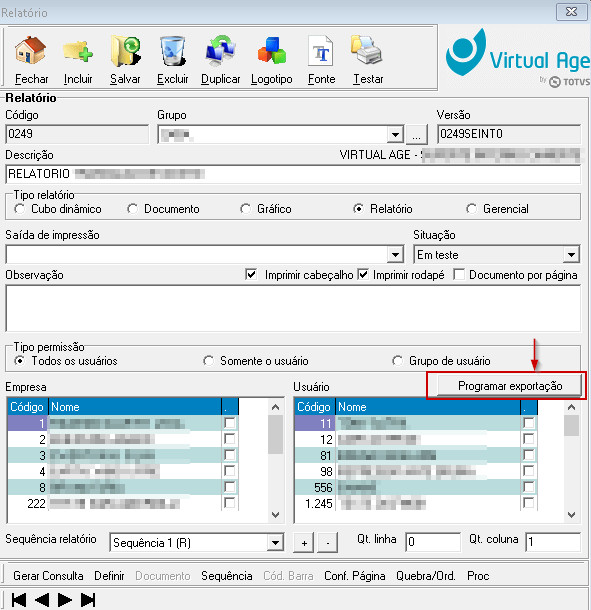Select Usuário row with code 1.245
The width and height of the screenshot is (591, 610).
click(416, 503)
